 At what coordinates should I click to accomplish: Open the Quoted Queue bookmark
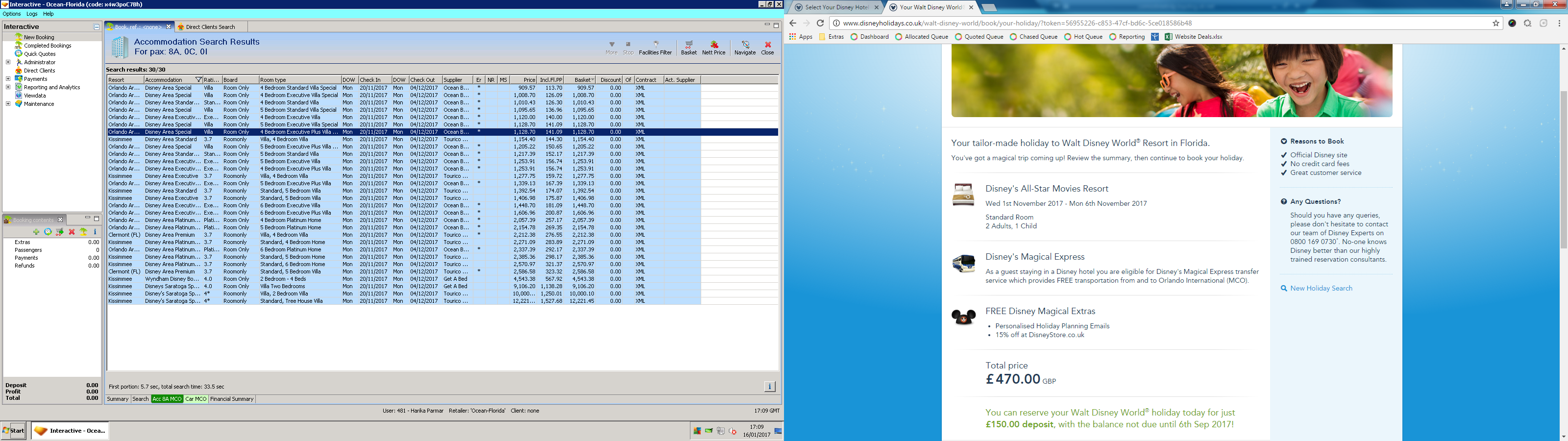979,37
